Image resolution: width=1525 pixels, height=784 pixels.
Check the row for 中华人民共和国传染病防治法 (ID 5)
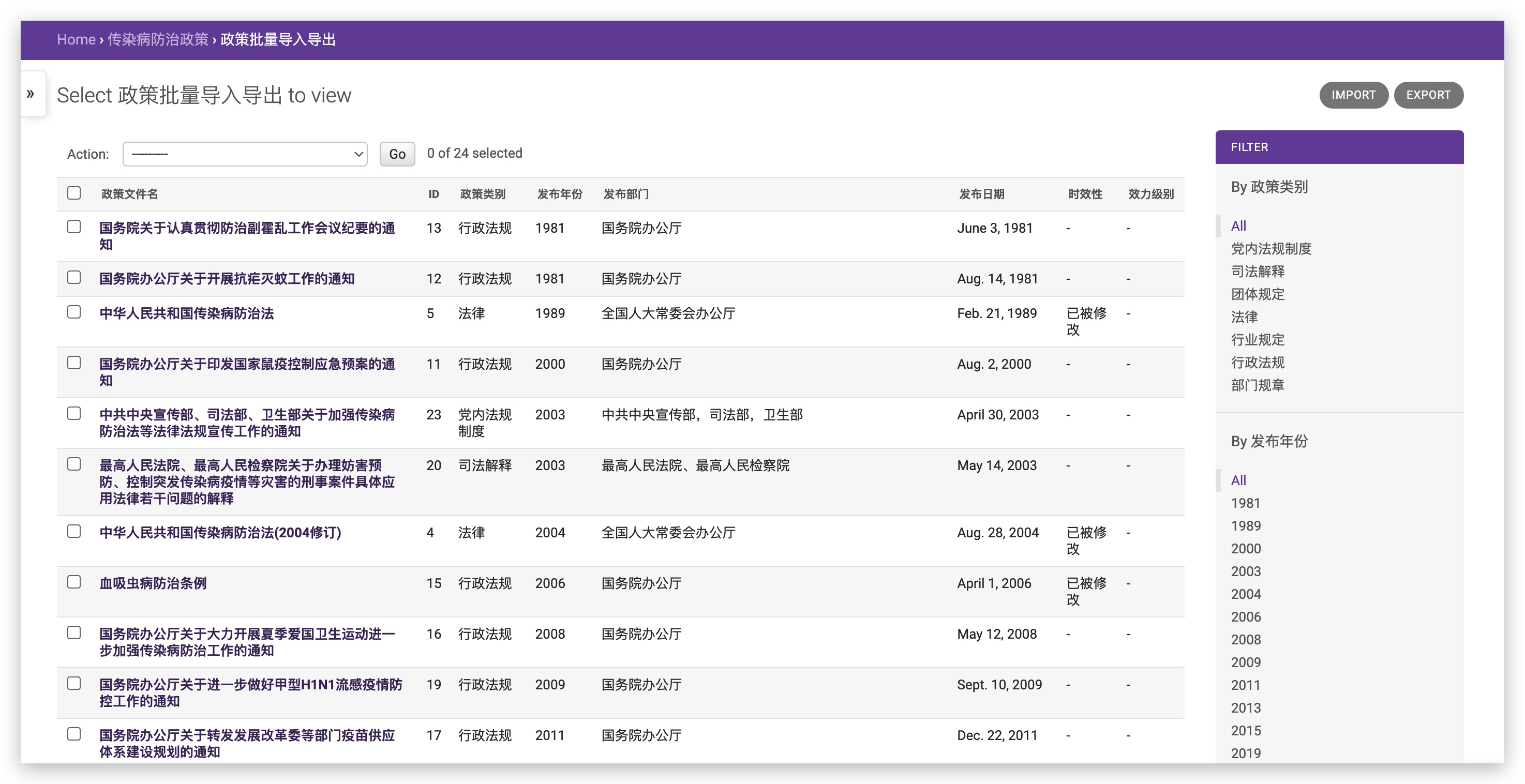tap(74, 312)
